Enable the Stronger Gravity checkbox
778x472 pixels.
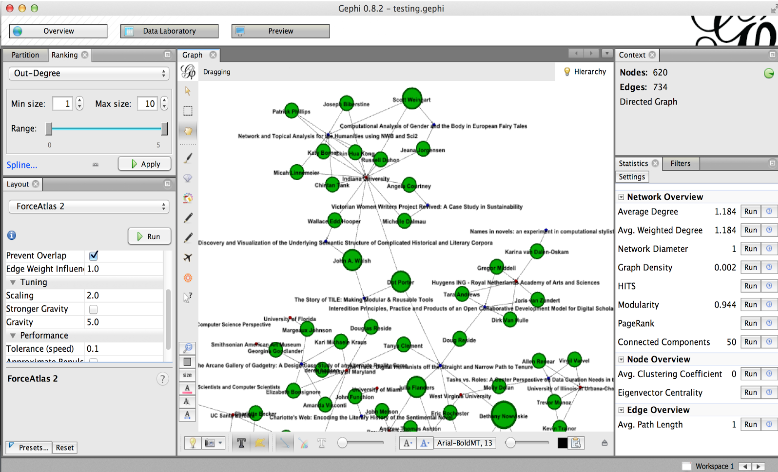pos(93,309)
